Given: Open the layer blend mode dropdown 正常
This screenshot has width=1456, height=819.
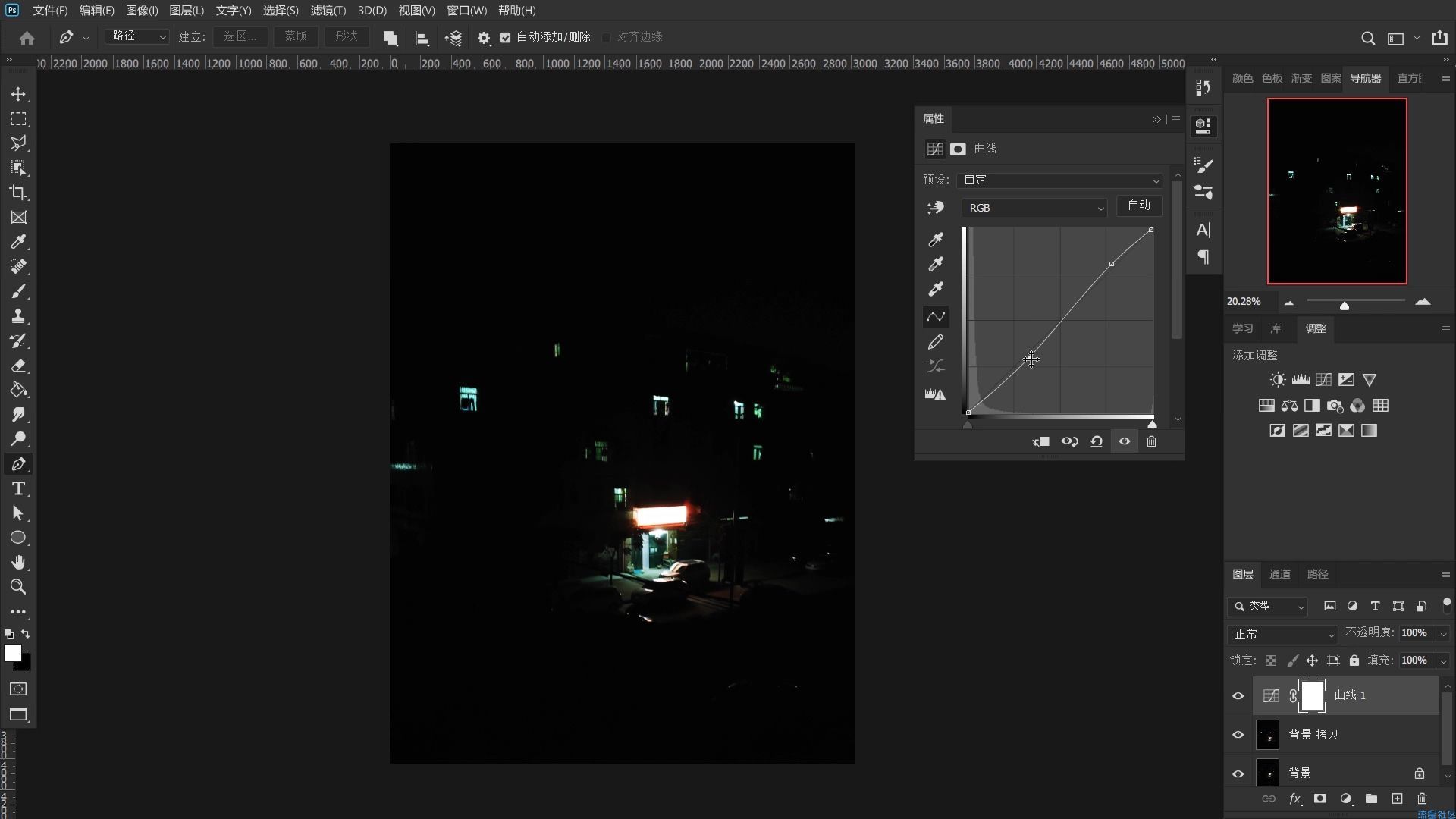Looking at the screenshot, I should pos(1282,634).
